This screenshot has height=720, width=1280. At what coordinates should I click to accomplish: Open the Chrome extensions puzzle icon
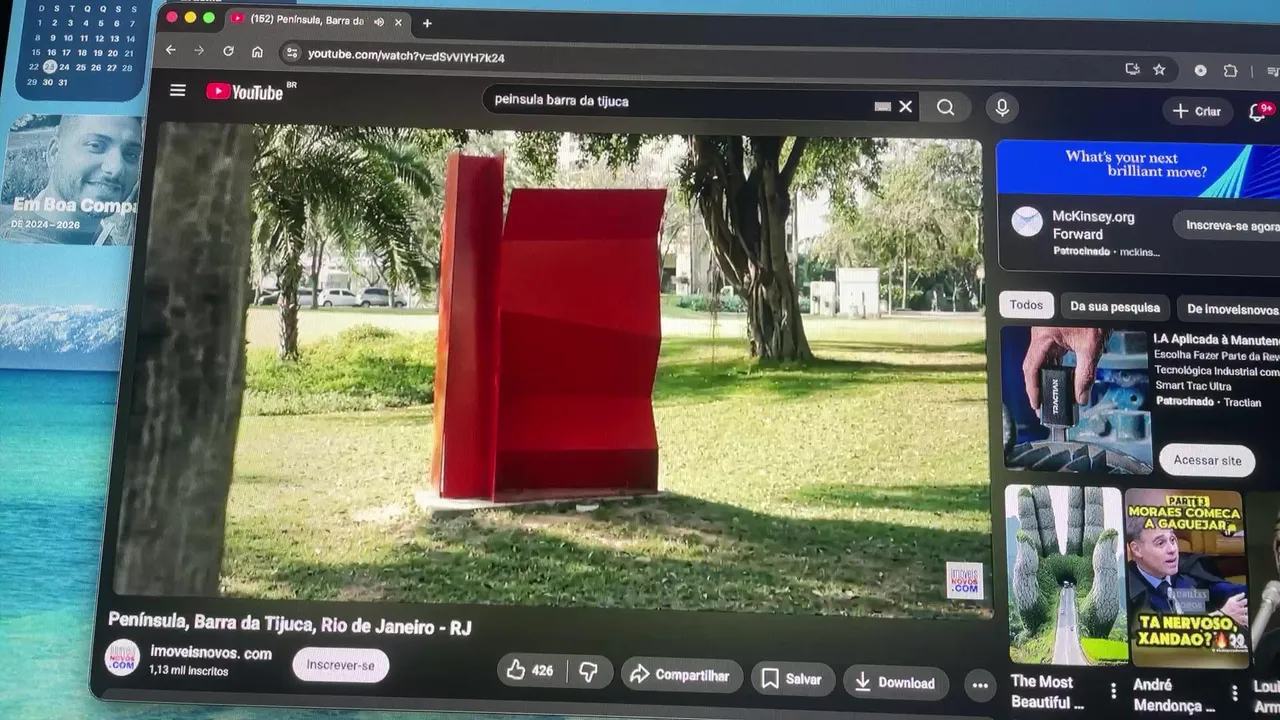[1230, 71]
